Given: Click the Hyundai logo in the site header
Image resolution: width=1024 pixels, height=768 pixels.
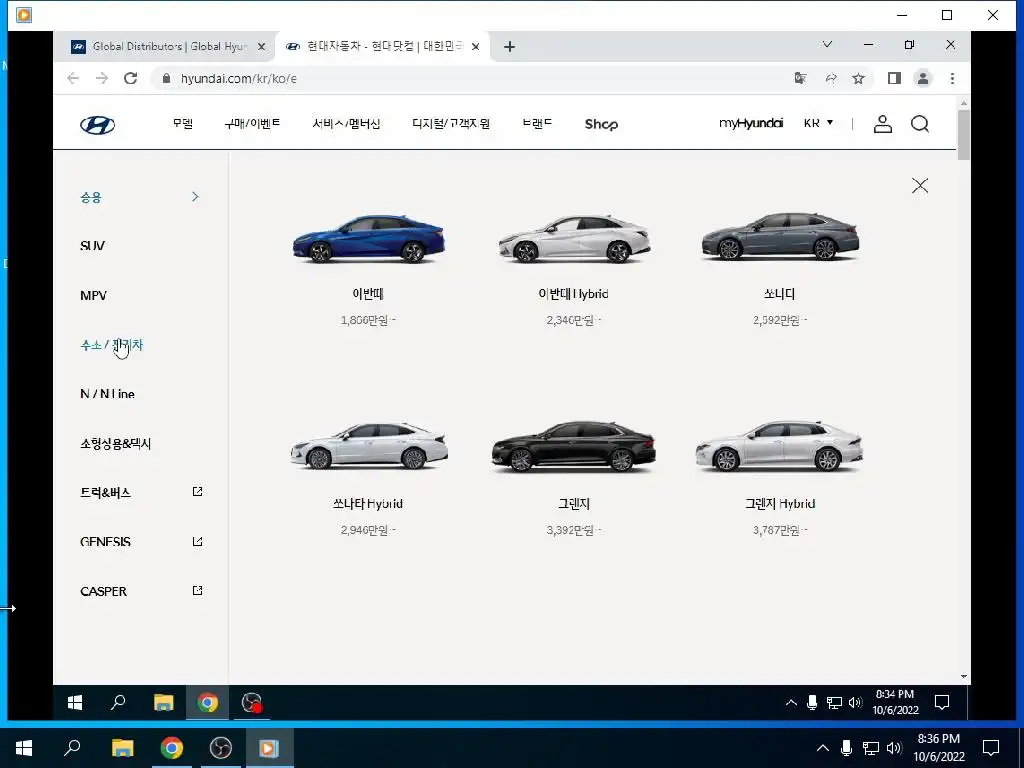Looking at the screenshot, I should click(x=98, y=124).
